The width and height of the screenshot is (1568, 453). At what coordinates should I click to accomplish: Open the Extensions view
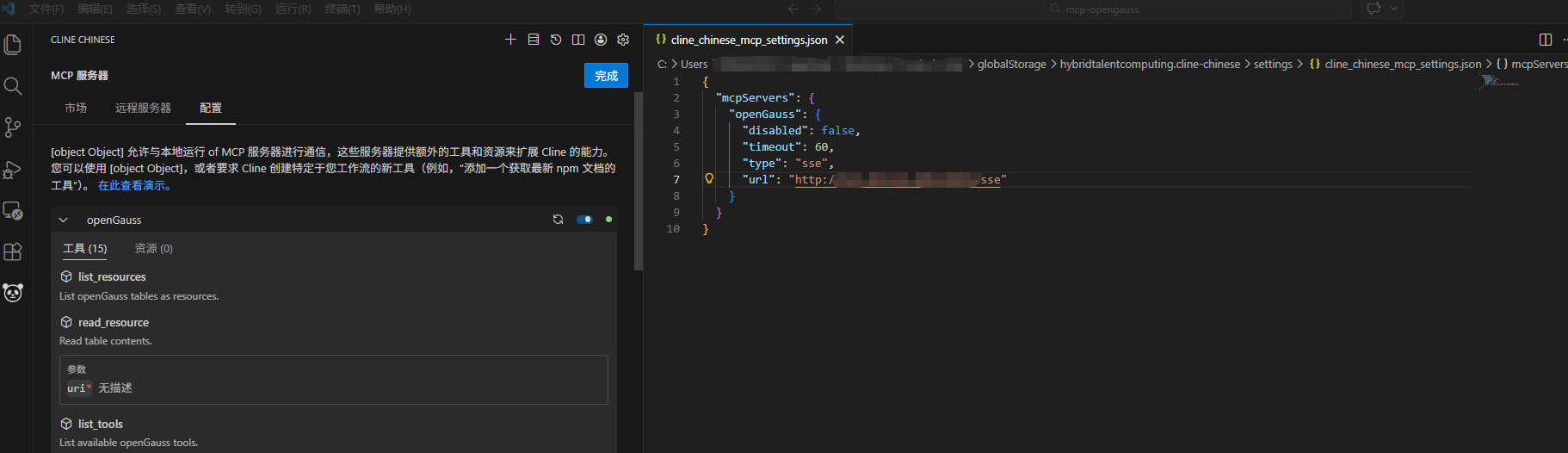pos(13,251)
